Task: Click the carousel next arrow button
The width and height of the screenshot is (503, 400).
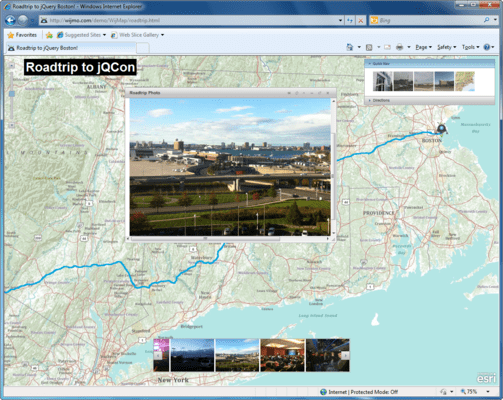Action: pyautogui.click(x=345, y=356)
